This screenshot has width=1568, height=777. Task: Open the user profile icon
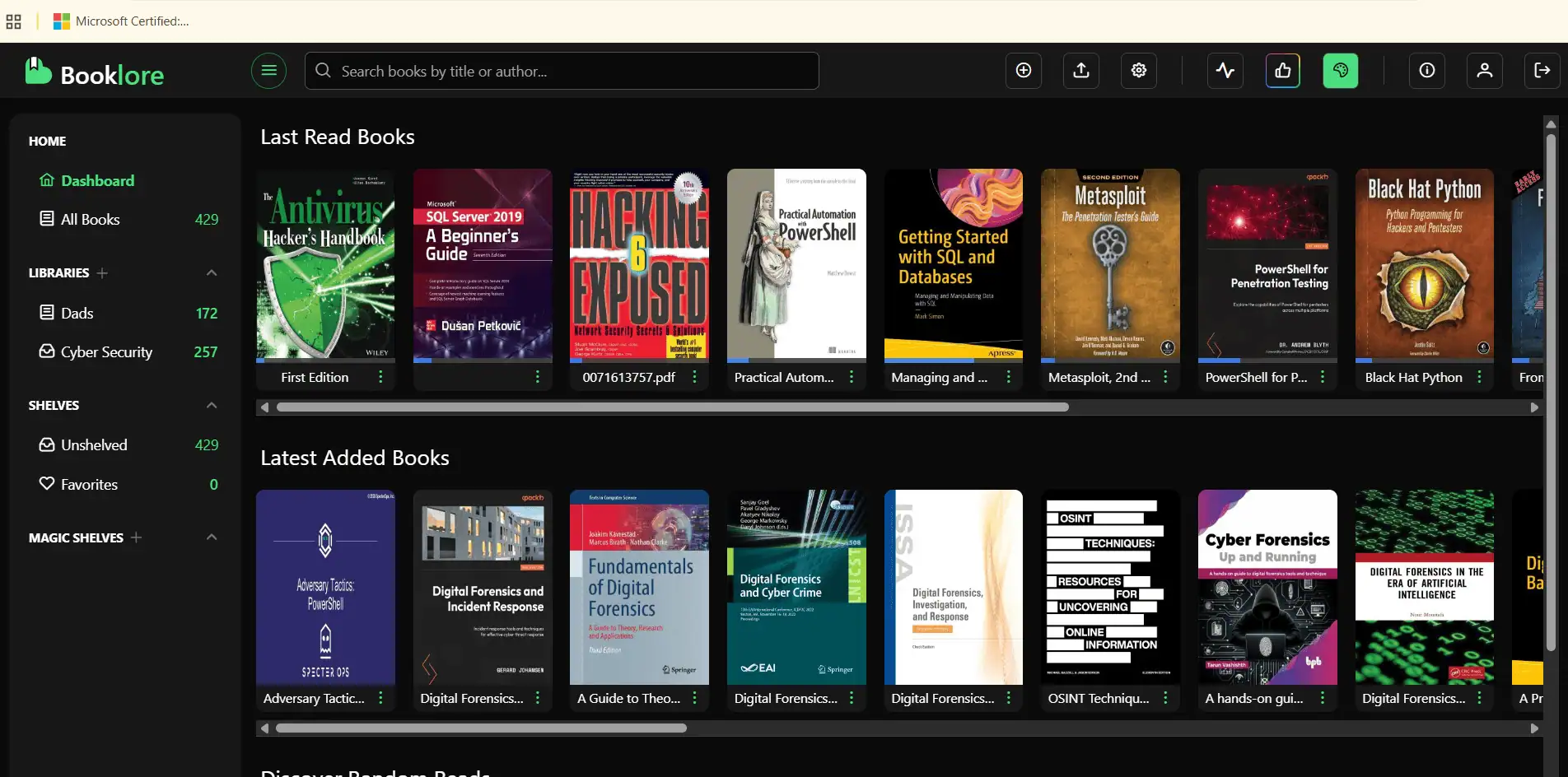[x=1485, y=71]
